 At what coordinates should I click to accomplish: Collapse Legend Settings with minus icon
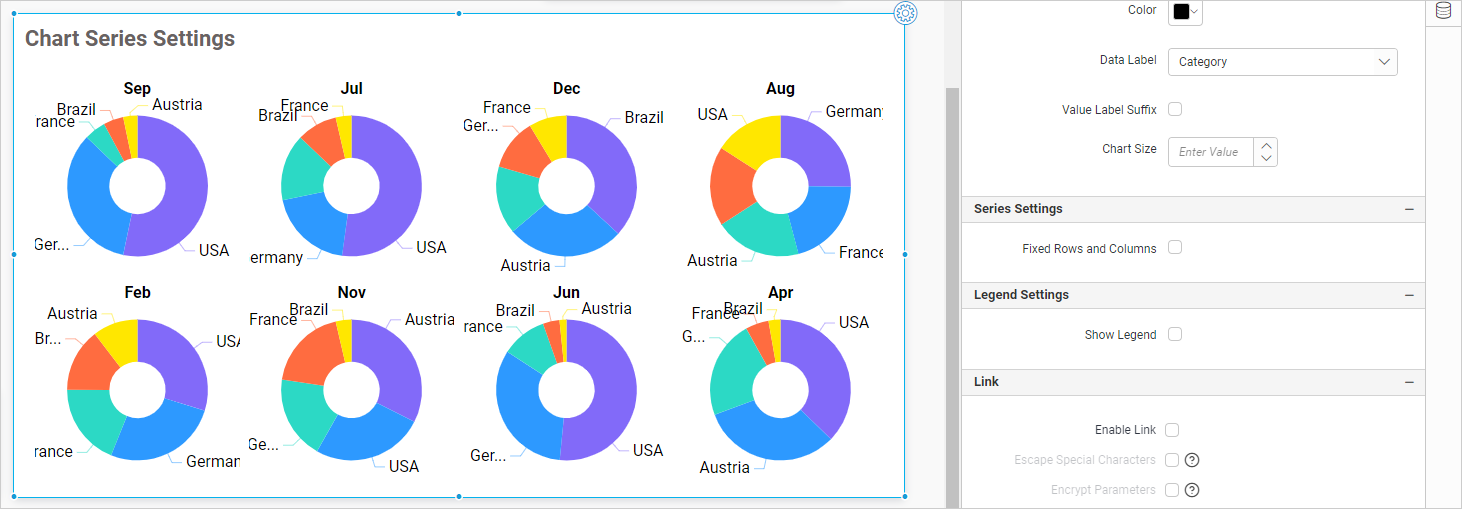pos(1409,295)
